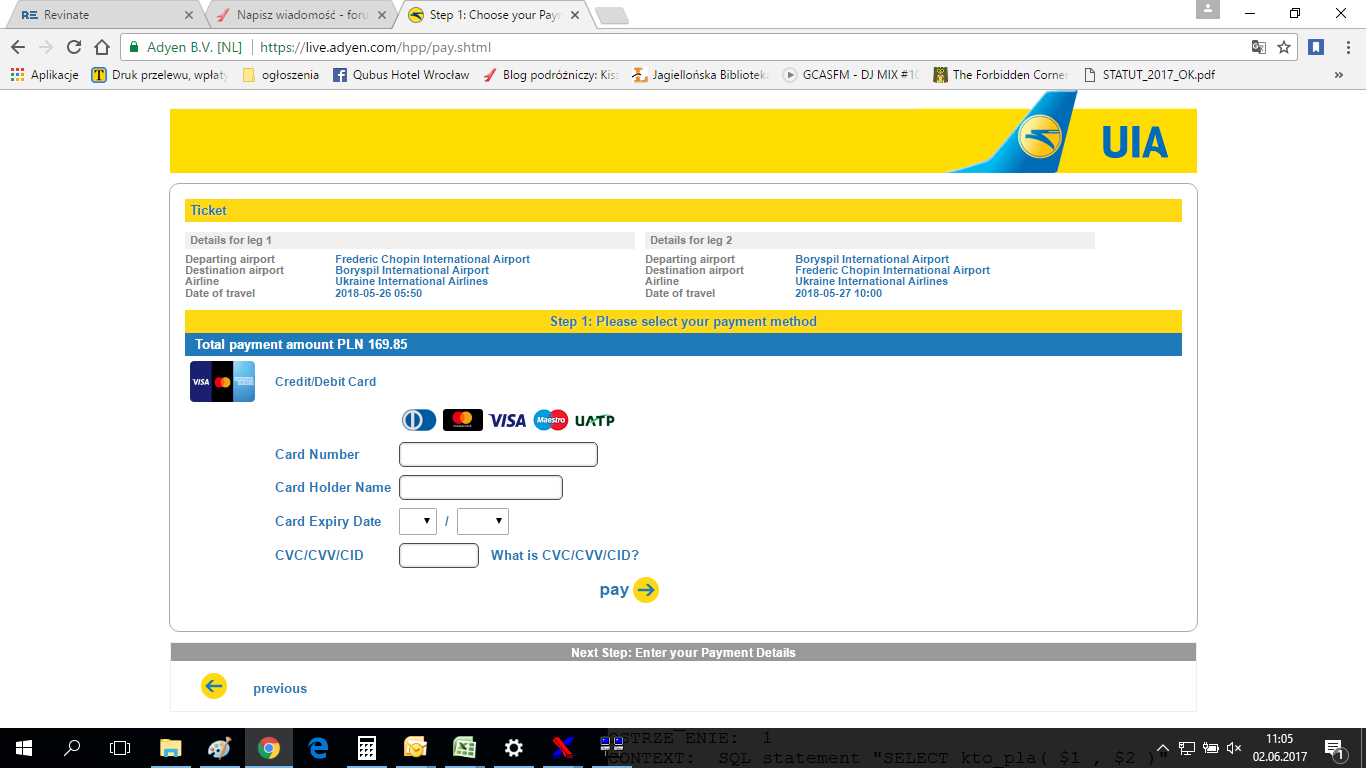This screenshot has height=768, width=1366.
Task: Open the blue extension icon in toolbar
Action: point(1316,47)
